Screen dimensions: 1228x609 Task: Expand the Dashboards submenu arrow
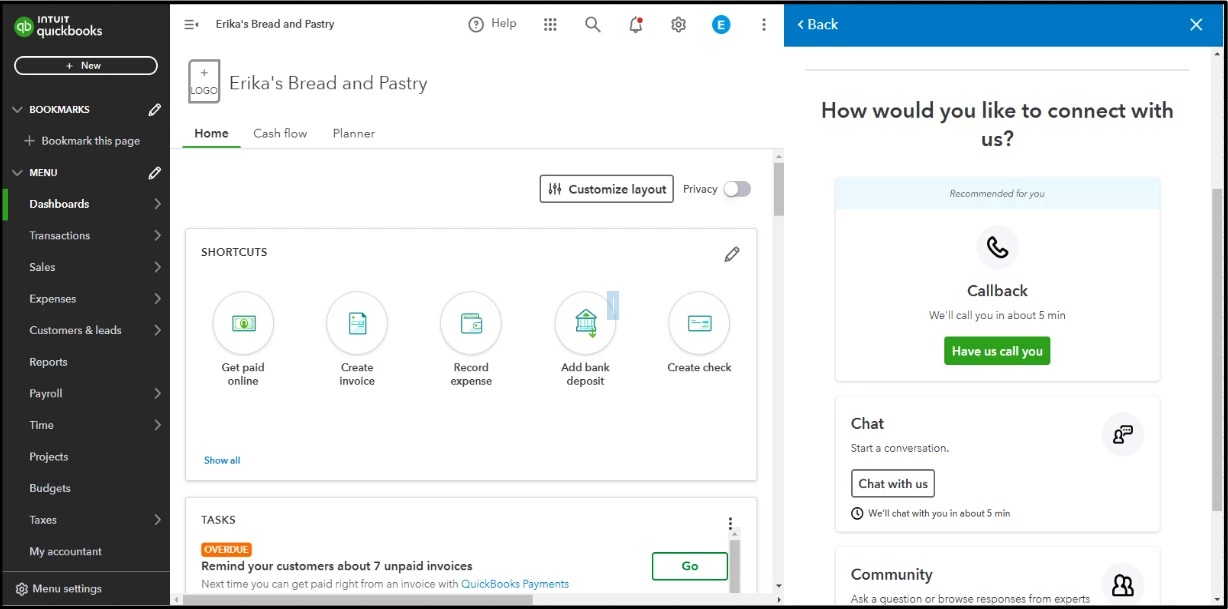[157, 204]
